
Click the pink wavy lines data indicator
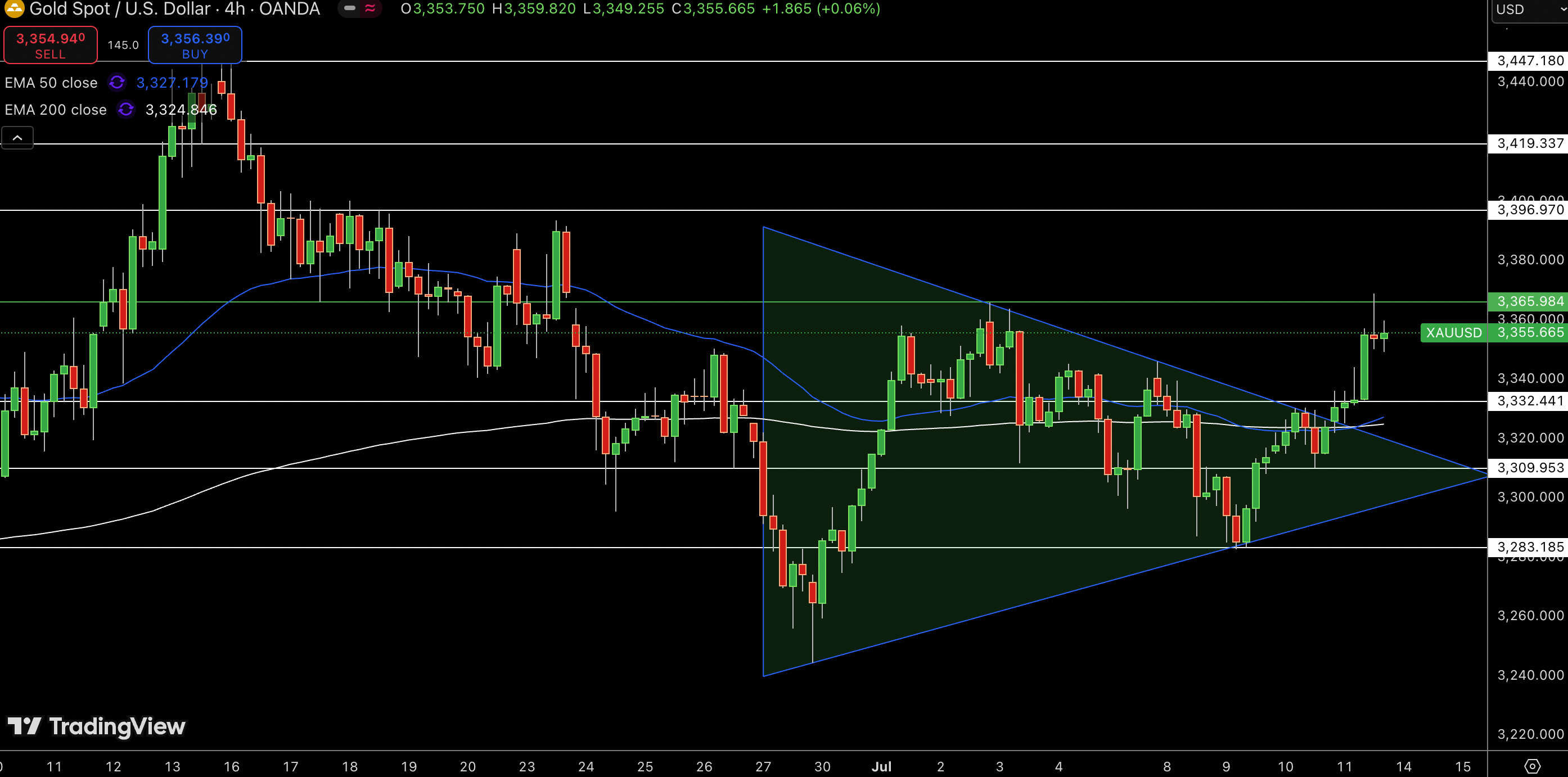tap(370, 8)
